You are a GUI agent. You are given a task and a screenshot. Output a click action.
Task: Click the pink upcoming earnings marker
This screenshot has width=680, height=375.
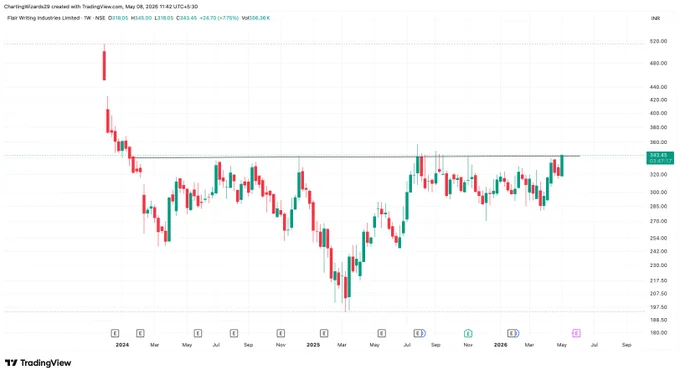point(576,333)
